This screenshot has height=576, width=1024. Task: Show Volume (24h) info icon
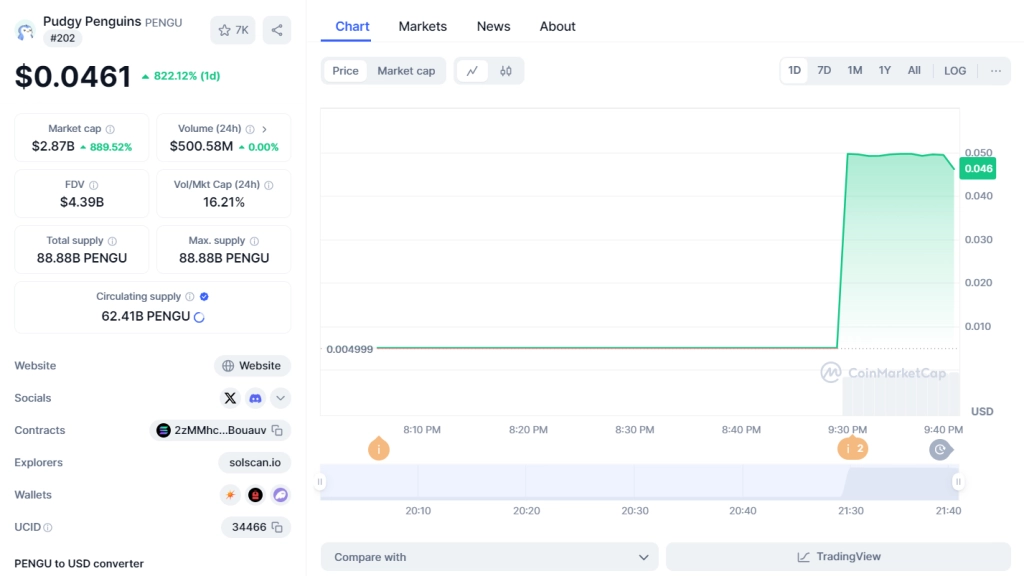tap(250, 129)
